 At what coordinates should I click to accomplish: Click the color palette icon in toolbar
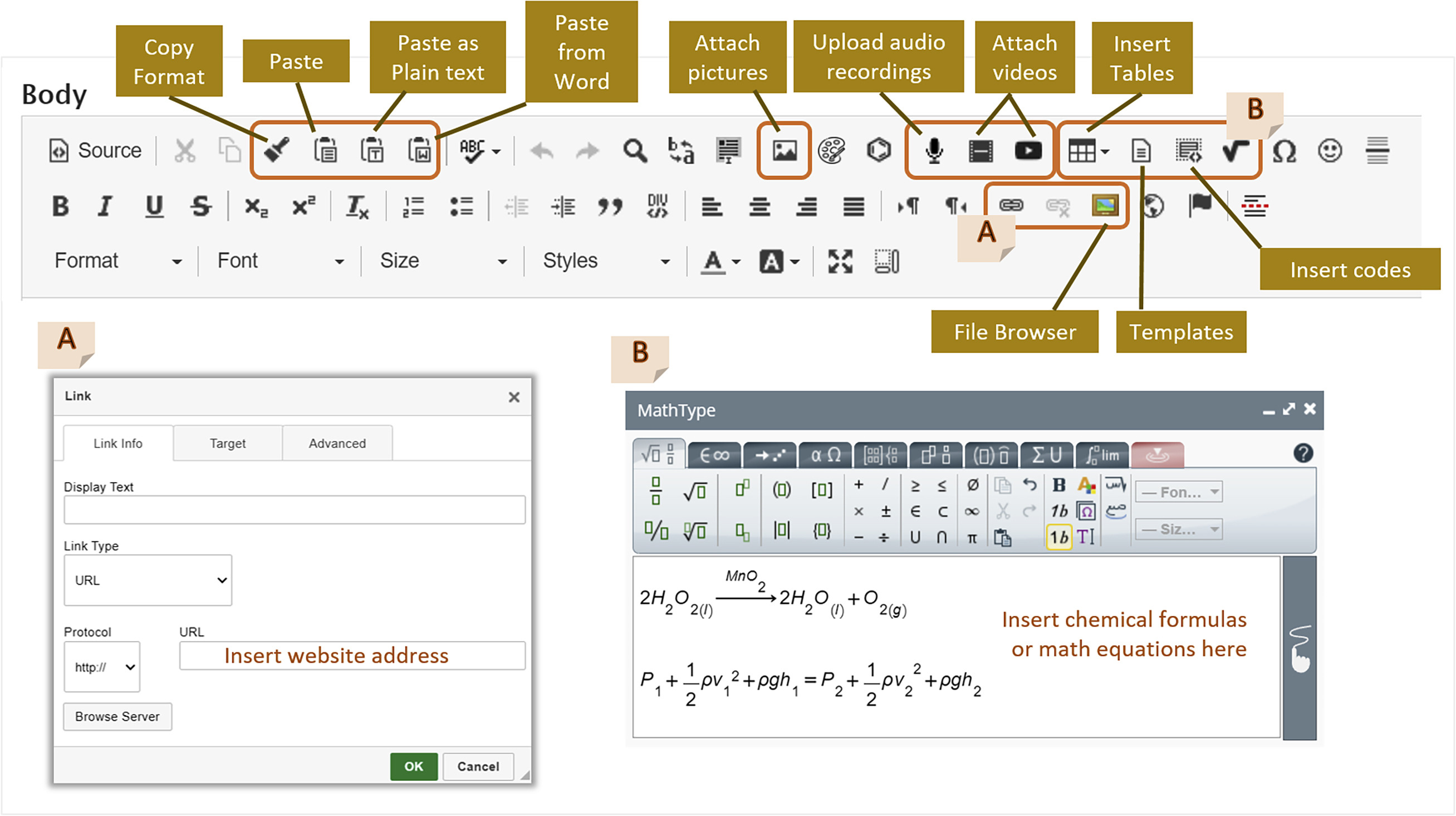click(831, 151)
